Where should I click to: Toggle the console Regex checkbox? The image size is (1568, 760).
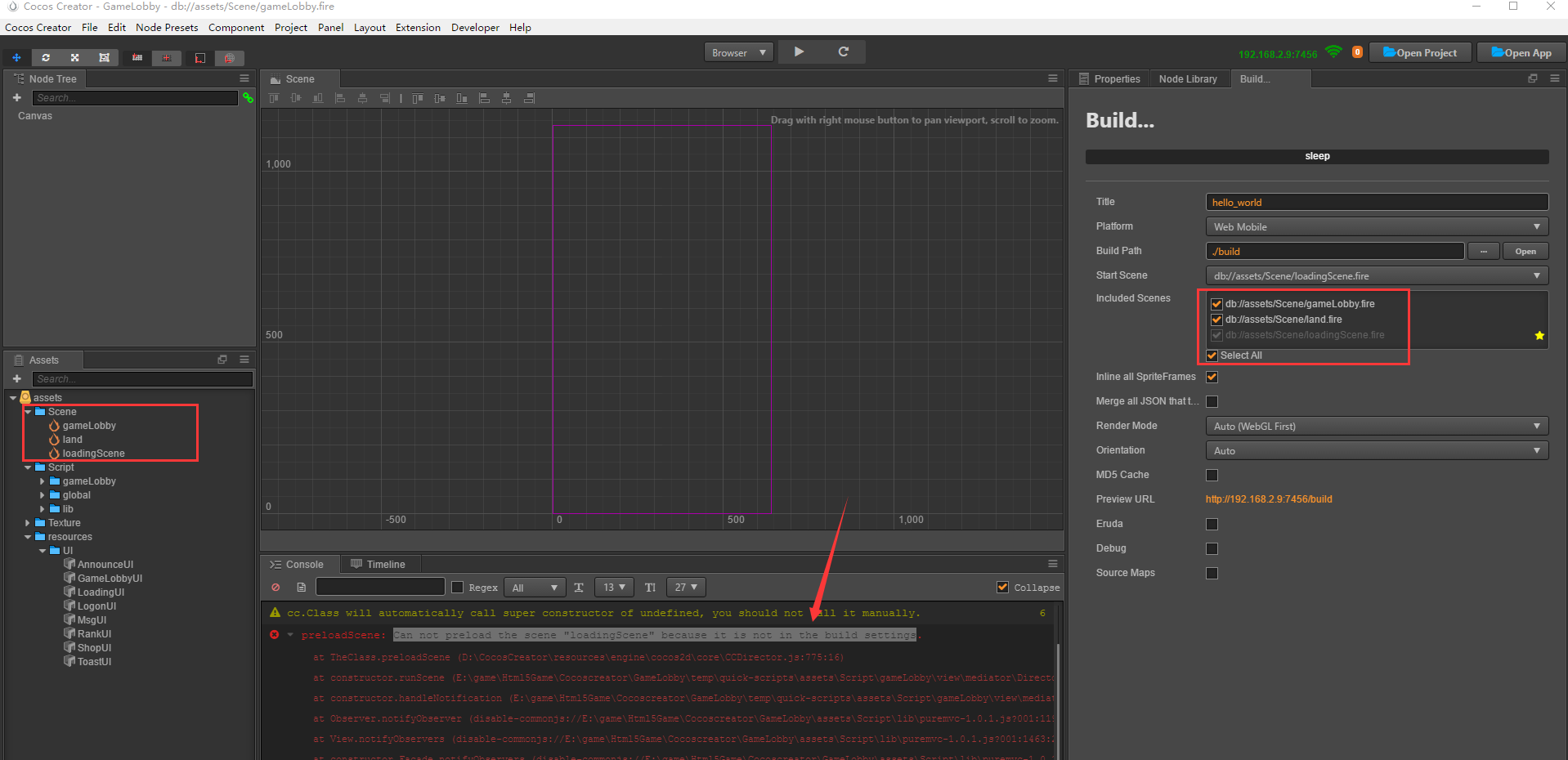pos(458,588)
